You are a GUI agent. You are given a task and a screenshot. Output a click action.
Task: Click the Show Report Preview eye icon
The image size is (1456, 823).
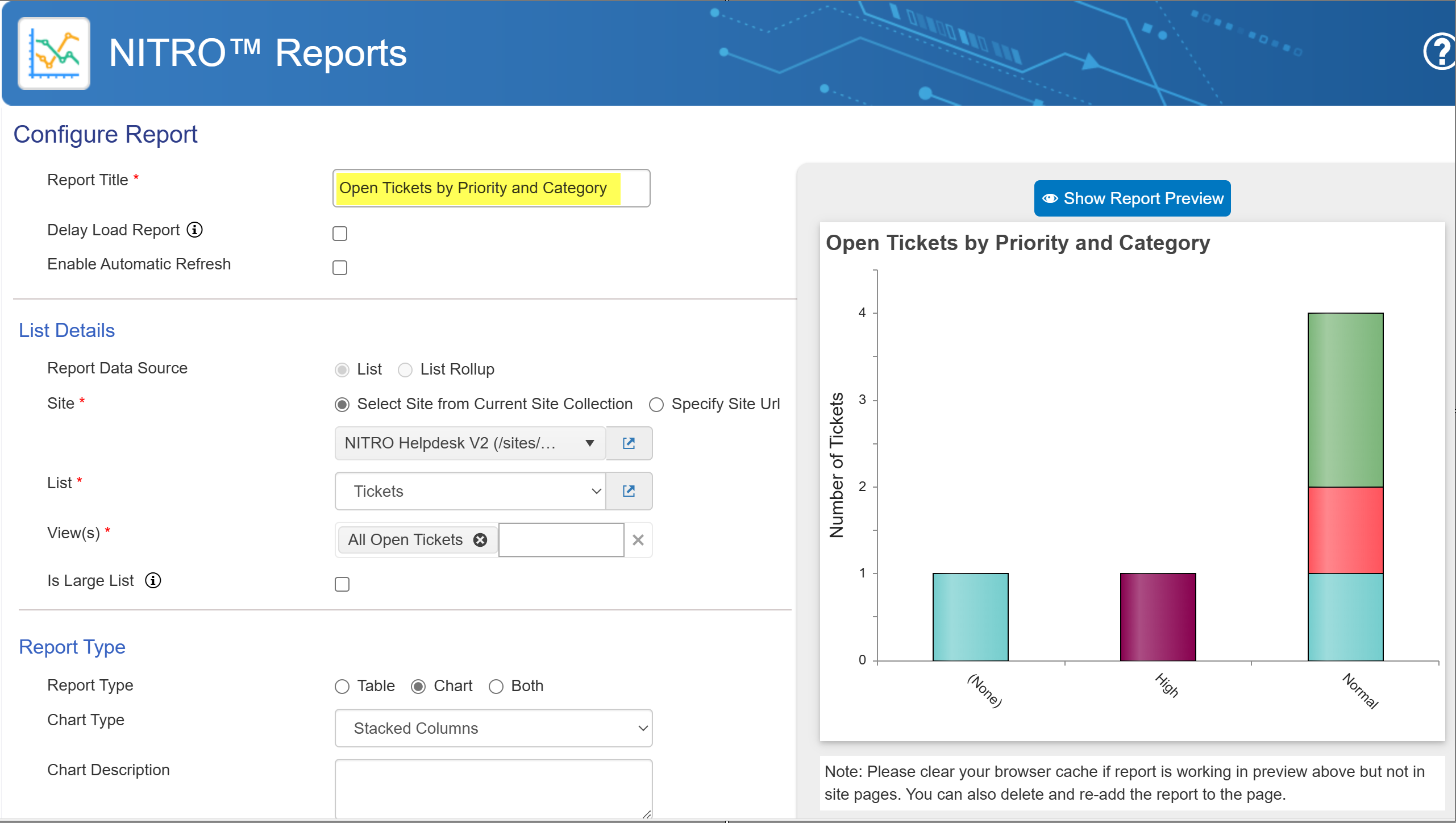1050,197
